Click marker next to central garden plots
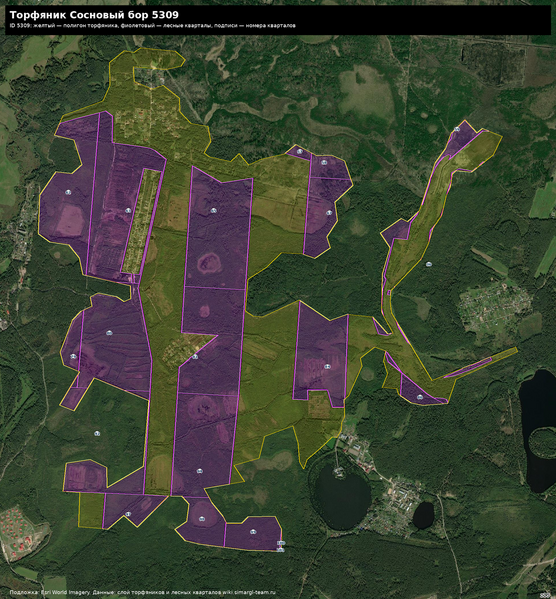 point(195,357)
